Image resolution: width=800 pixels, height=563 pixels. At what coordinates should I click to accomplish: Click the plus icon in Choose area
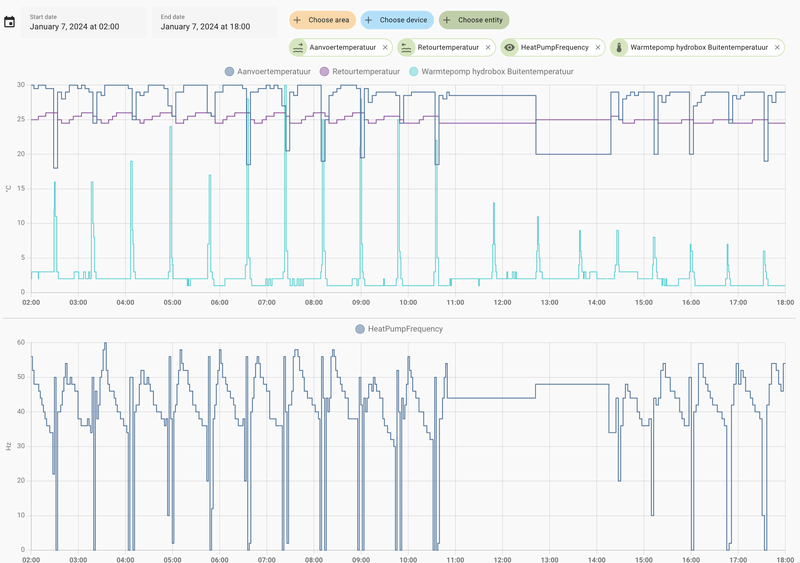(x=297, y=20)
